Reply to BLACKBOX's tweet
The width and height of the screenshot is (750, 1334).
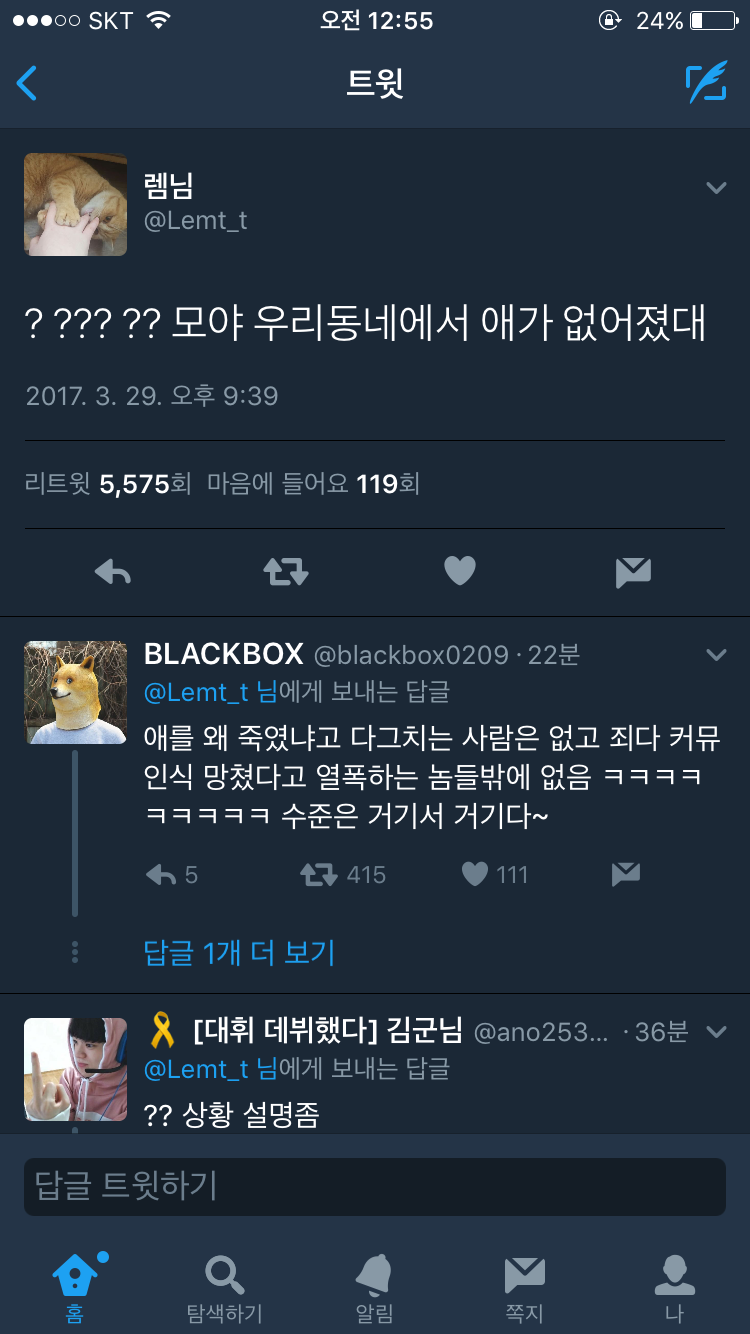coord(161,875)
